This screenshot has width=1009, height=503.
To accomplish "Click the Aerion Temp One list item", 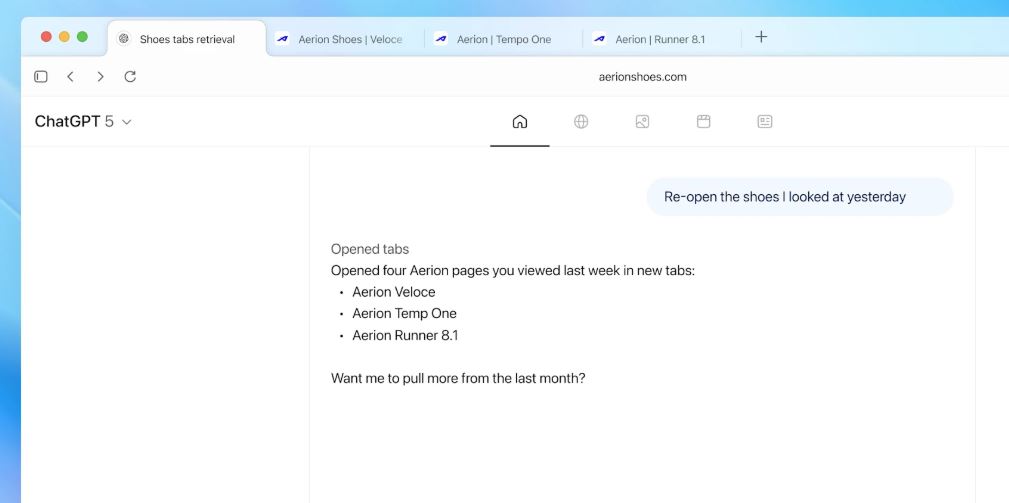I will (x=404, y=313).
